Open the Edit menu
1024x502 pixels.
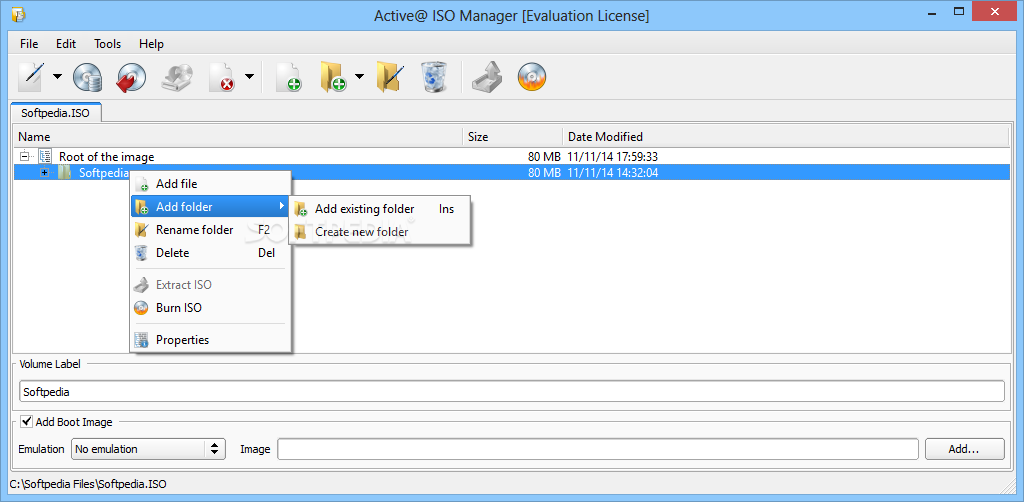click(x=66, y=44)
